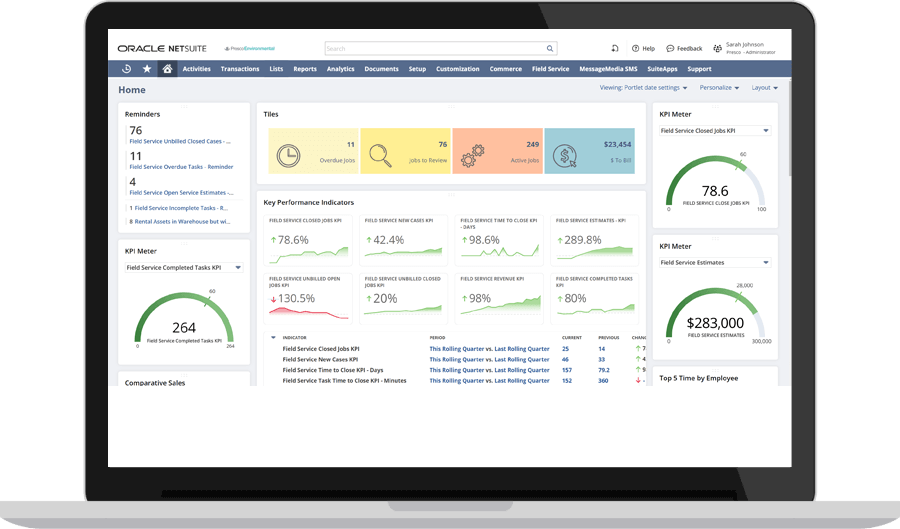The height and width of the screenshot is (529, 900).
Task: Click the Help question-mark icon
Action: point(635,49)
